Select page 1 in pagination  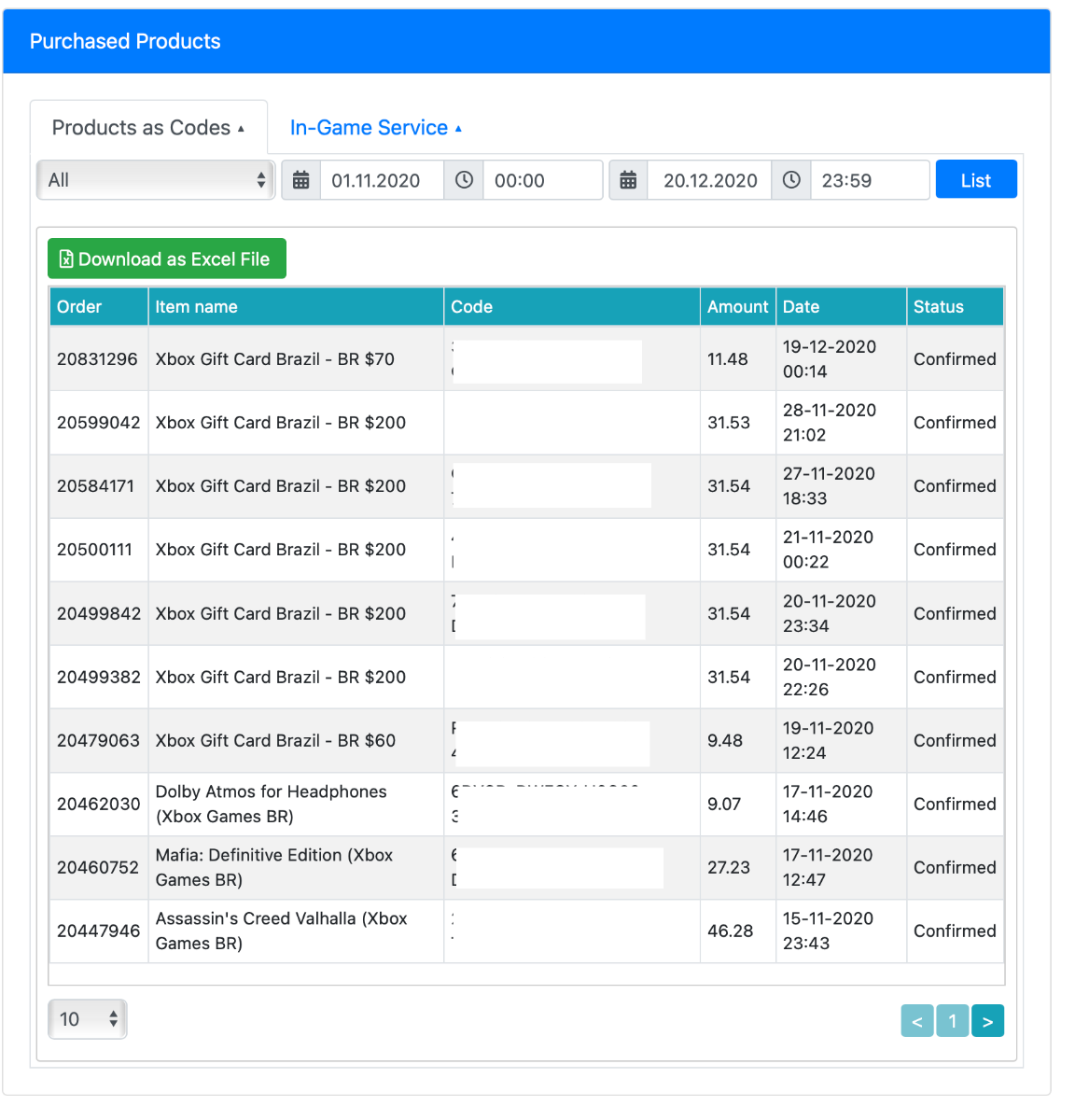[x=953, y=1021]
